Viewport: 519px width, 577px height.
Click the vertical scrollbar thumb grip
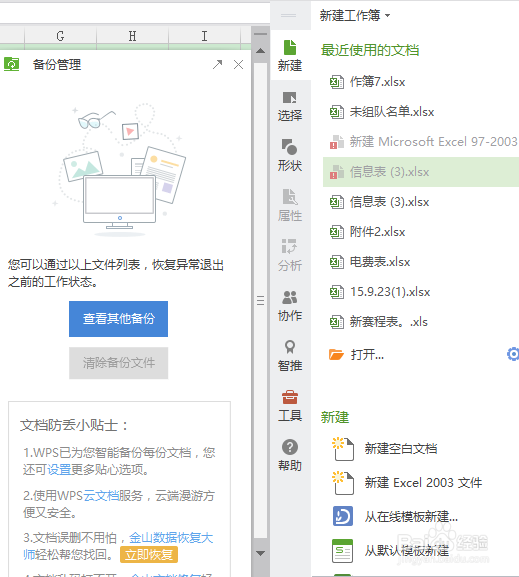[x=260, y=300]
